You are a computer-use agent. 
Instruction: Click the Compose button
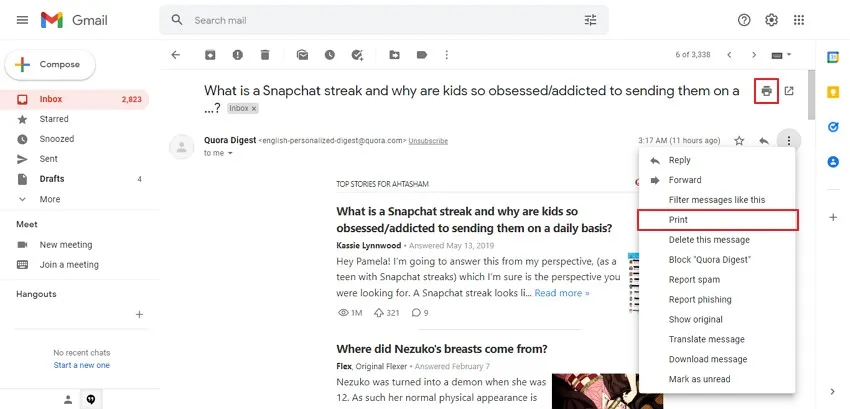coord(50,65)
